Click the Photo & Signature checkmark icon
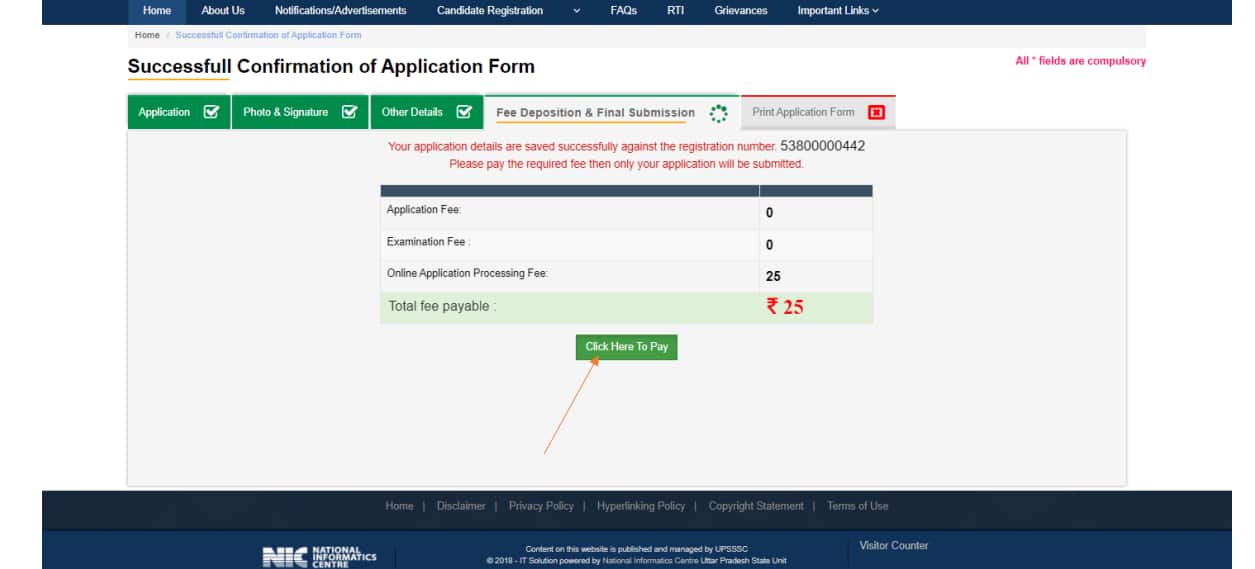1255x569 pixels. coord(349,112)
